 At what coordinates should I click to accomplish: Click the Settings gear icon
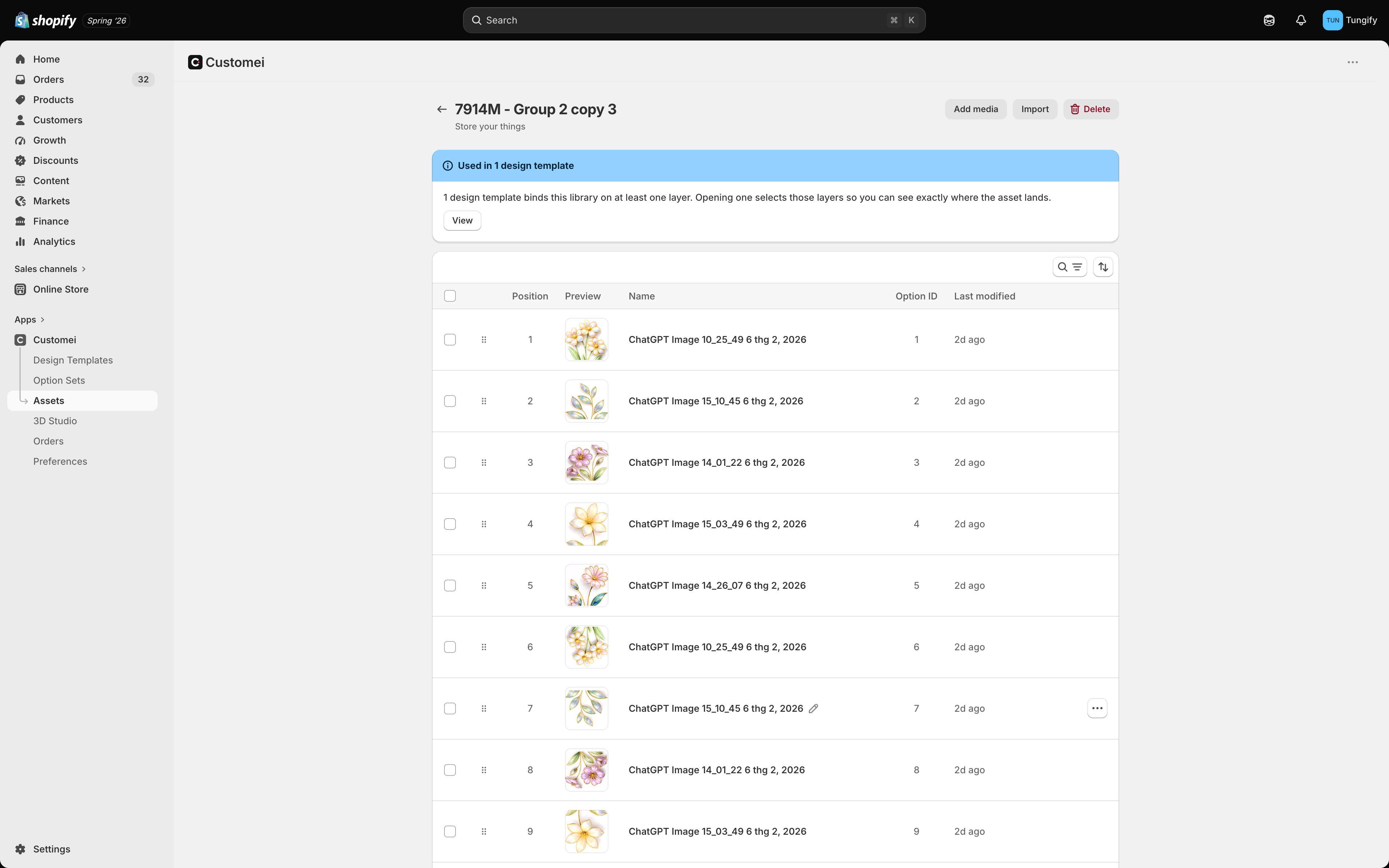click(x=21, y=849)
